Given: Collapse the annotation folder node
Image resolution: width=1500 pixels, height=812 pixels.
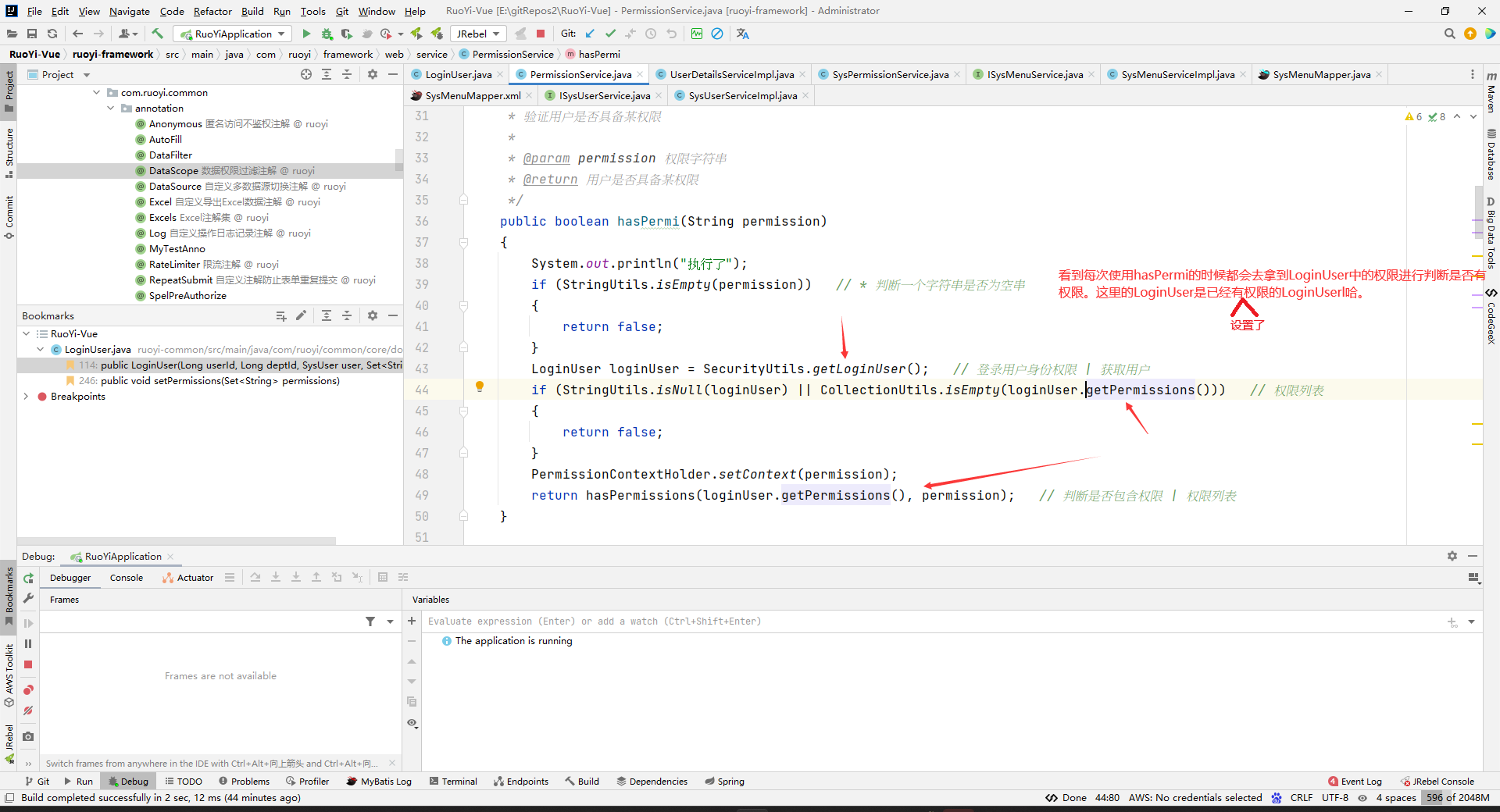Looking at the screenshot, I should coord(111,108).
